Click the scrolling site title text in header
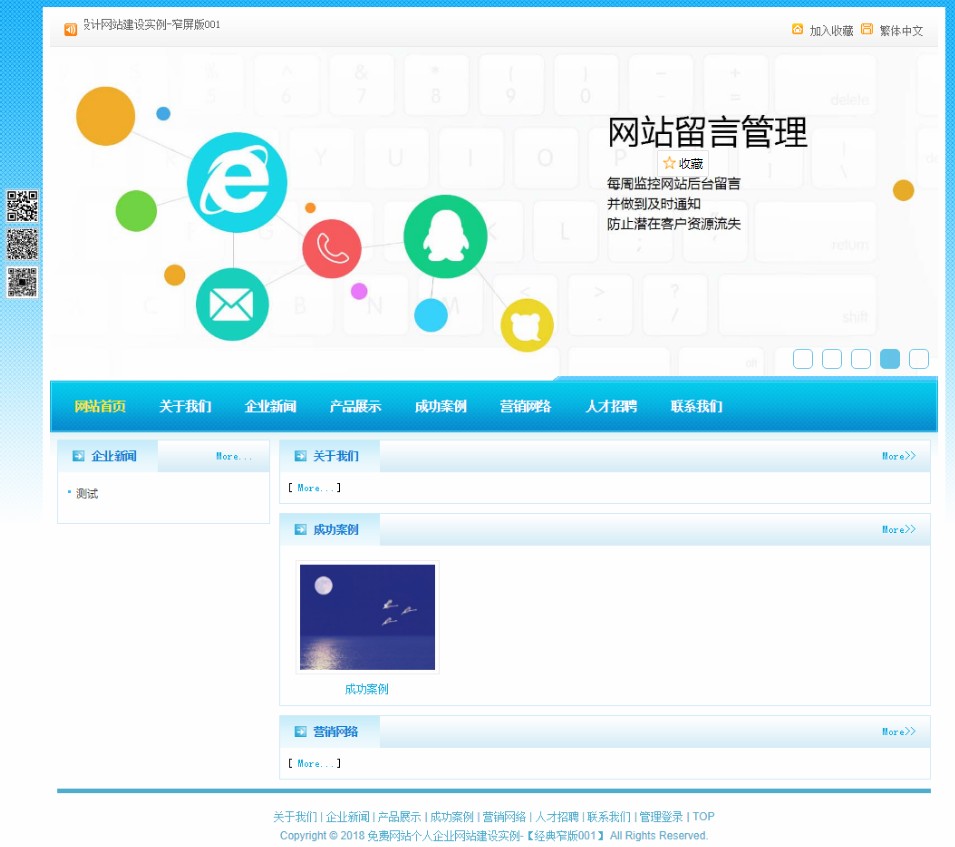The width and height of the screenshot is (955, 847). click(x=152, y=24)
